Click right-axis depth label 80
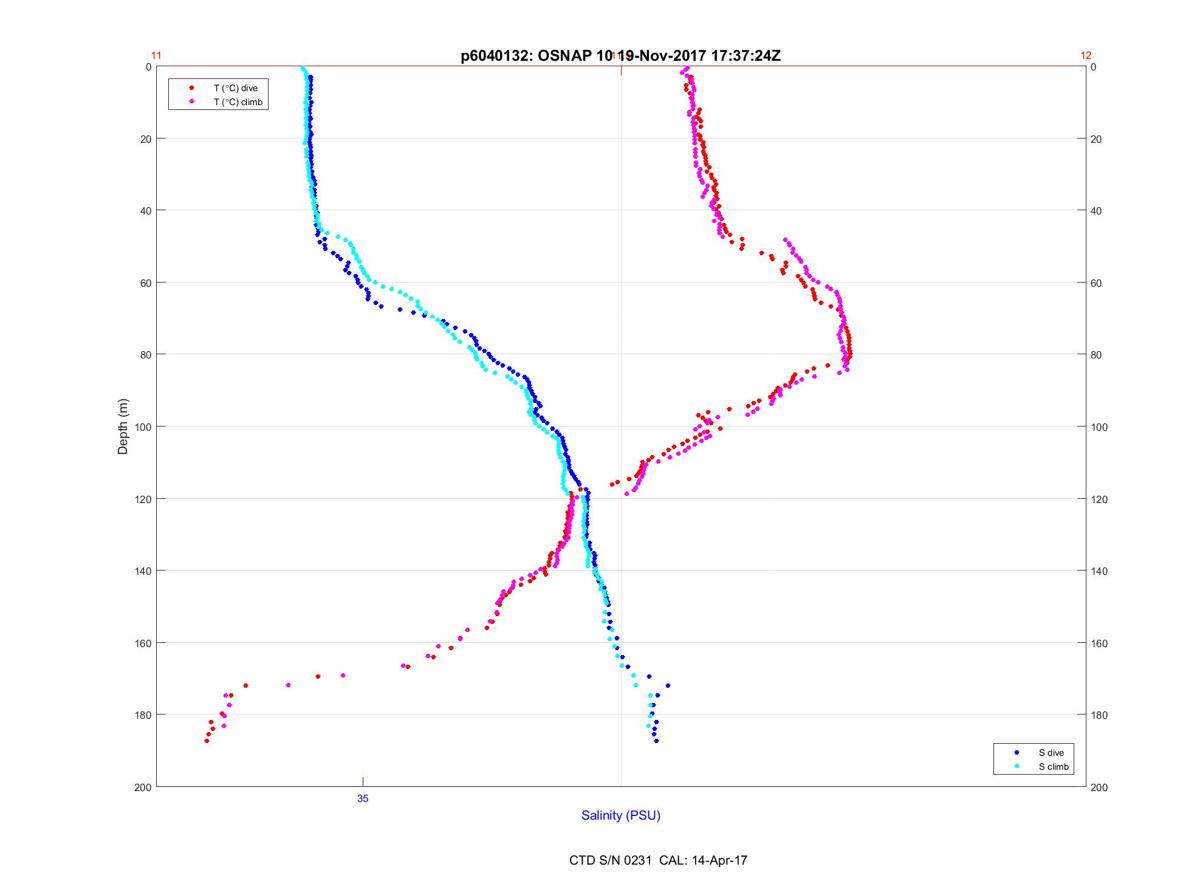This screenshot has width=1200, height=885. tap(1097, 355)
